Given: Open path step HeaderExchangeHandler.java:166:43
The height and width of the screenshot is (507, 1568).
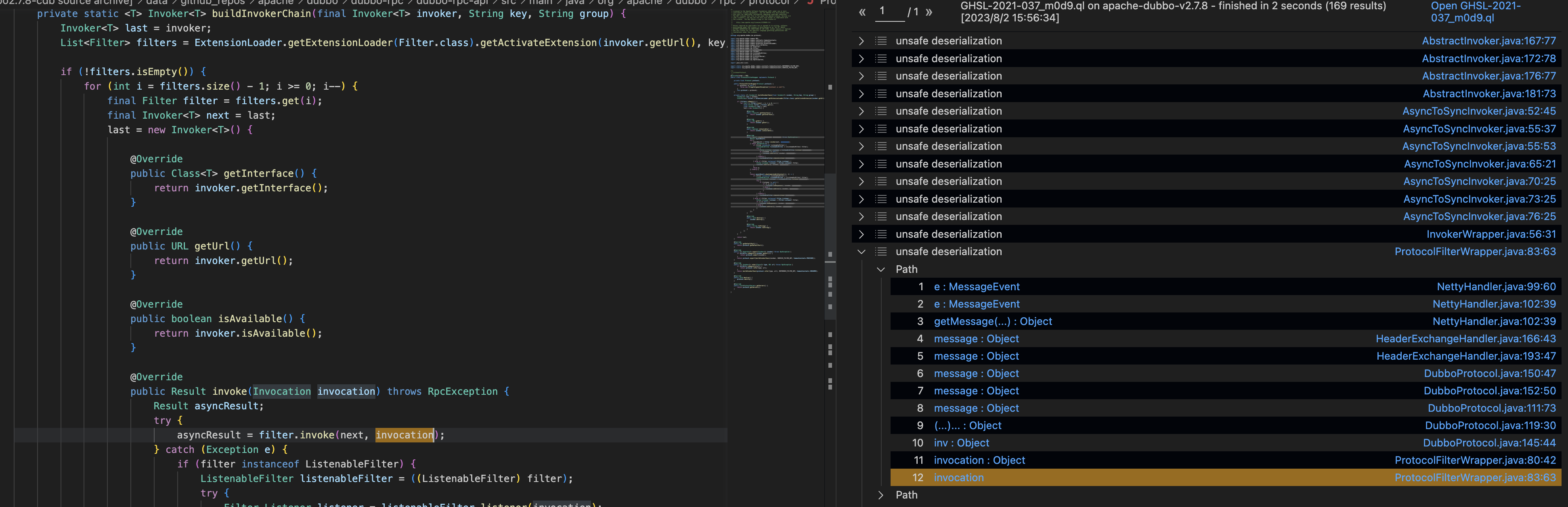Looking at the screenshot, I should (x=1466, y=339).
